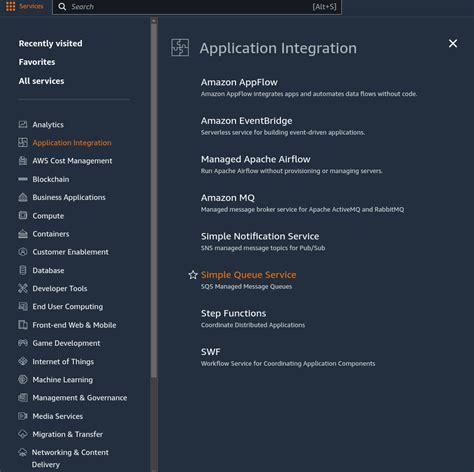Select the Analytics category
This screenshot has width=474, height=472.
click(48, 125)
